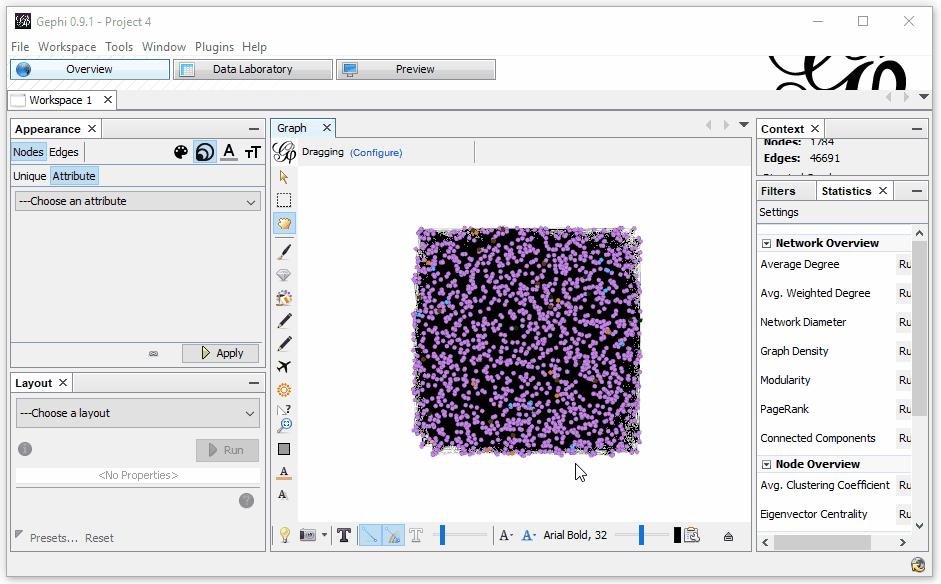Open the File menu
The image size is (941, 584).
click(x=20, y=47)
